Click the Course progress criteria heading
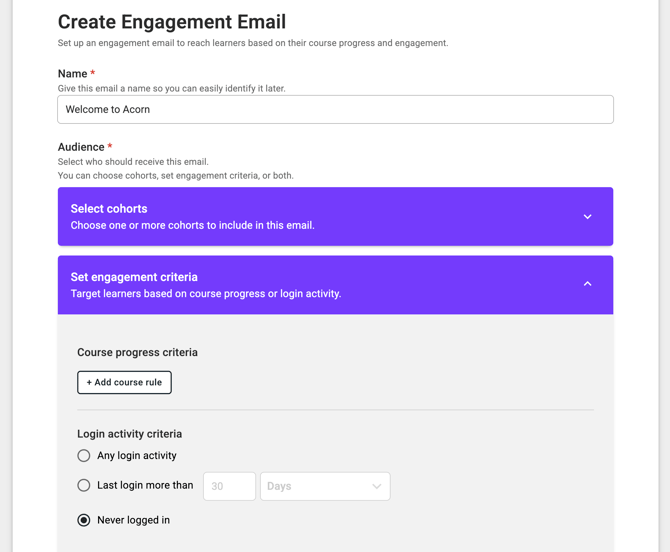The image size is (670, 552). pyautogui.click(x=137, y=352)
